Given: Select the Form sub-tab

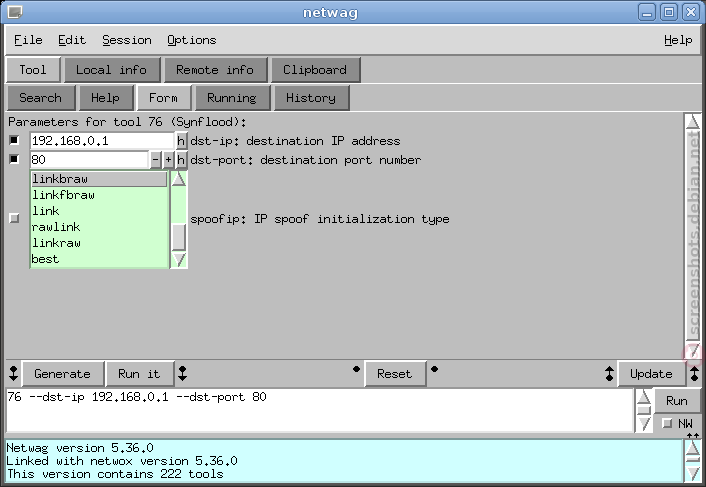Looking at the screenshot, I should [163, 98].
